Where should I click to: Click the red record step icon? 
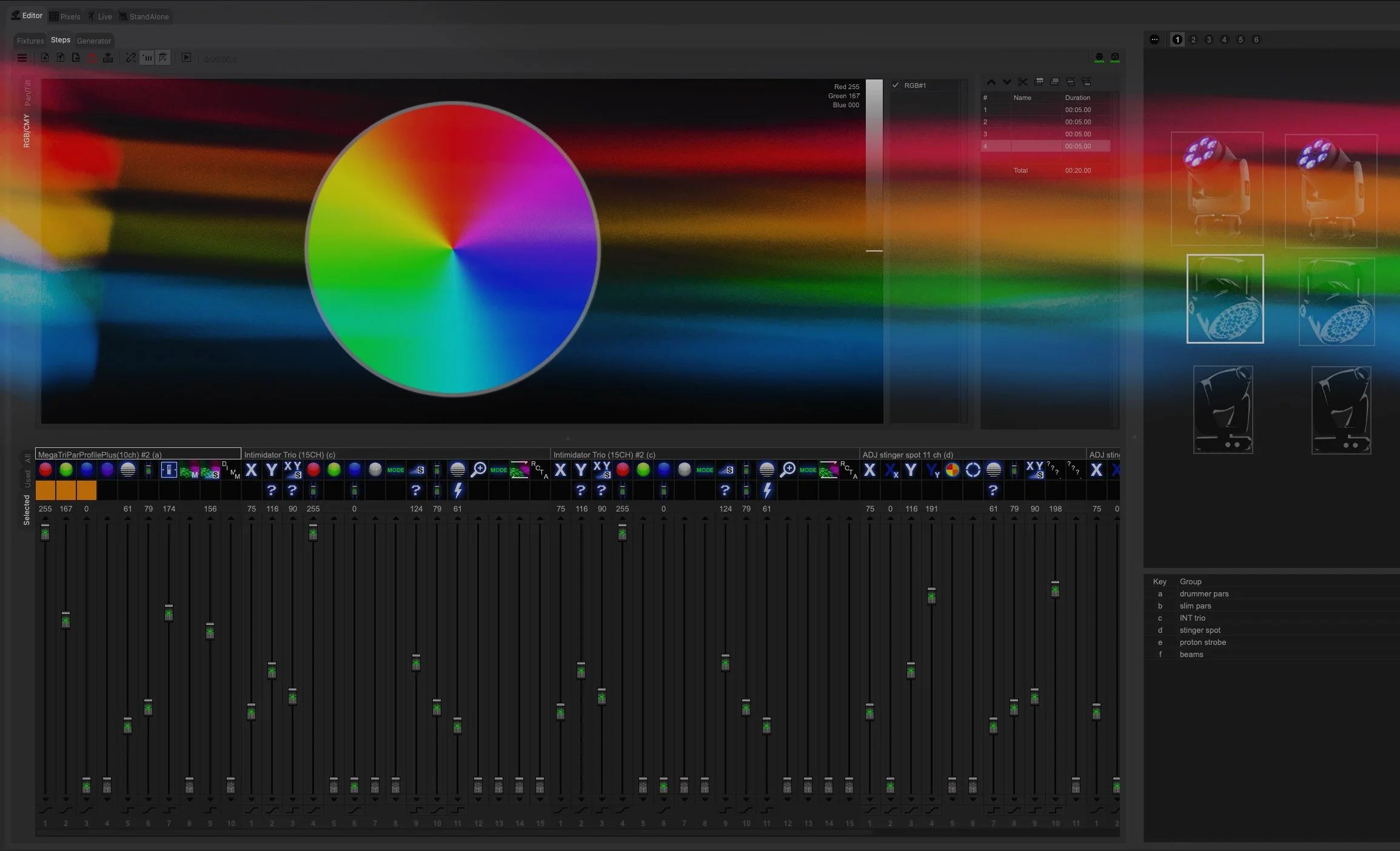point(92,58)
